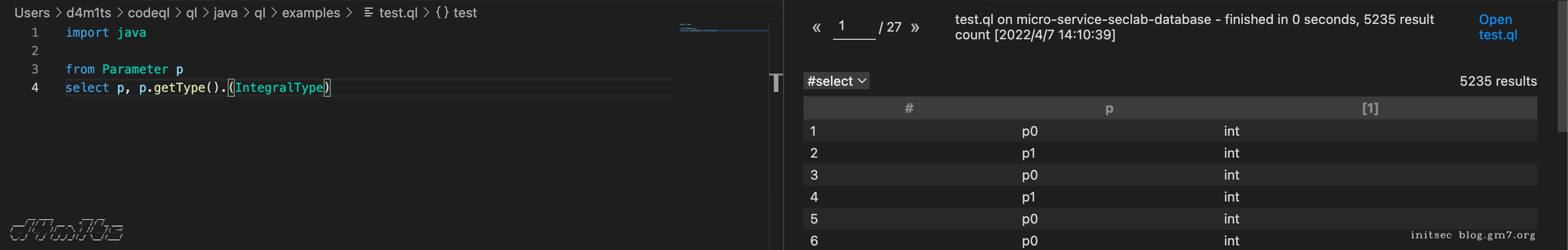Image resolution: width=1568 pixels, height=250 pixels.
Task: Jump to p0 in result row 1
Action: coord(1030,132)
